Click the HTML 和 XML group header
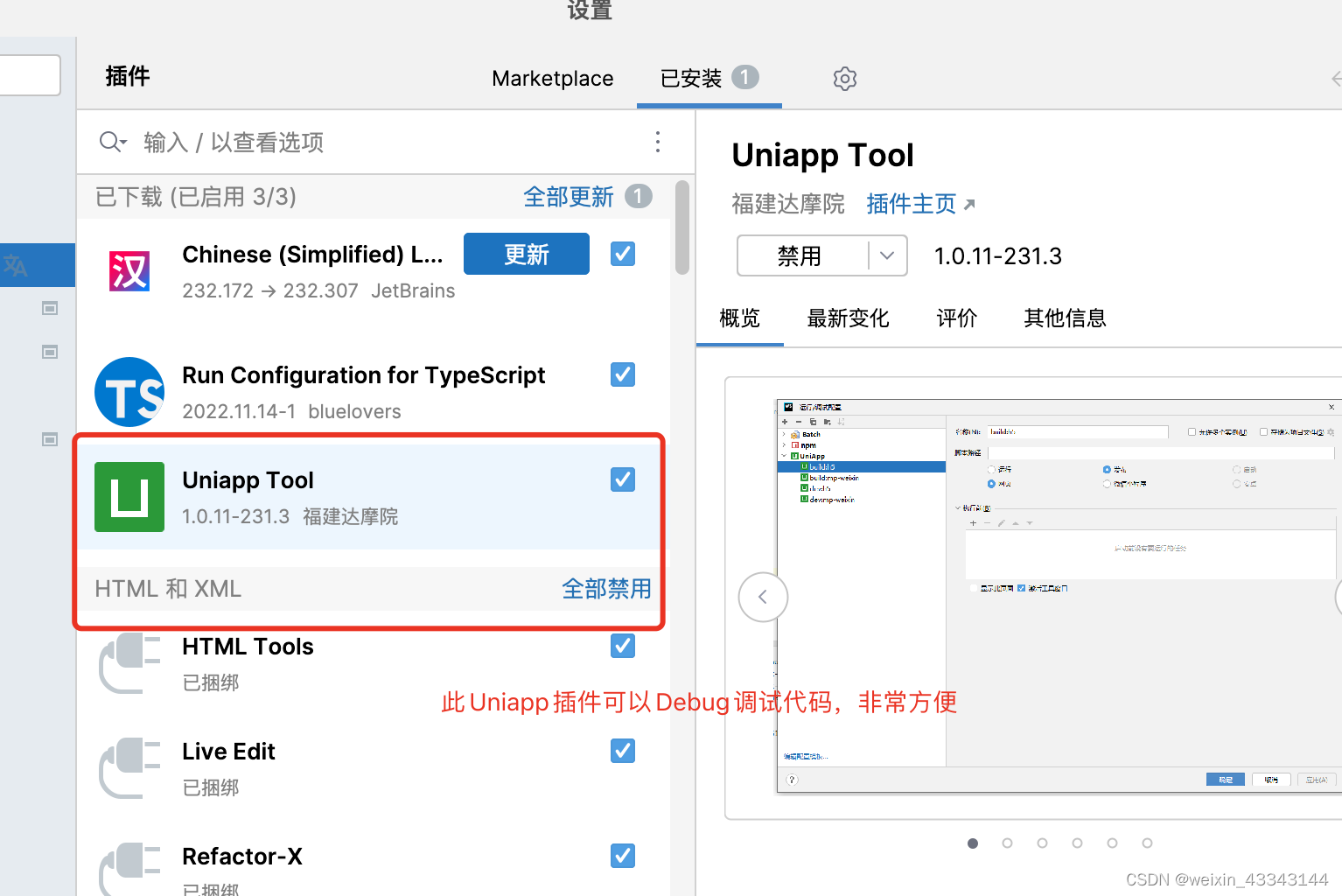This screenshot has height=896, width=1342. (x=168, y=588)
